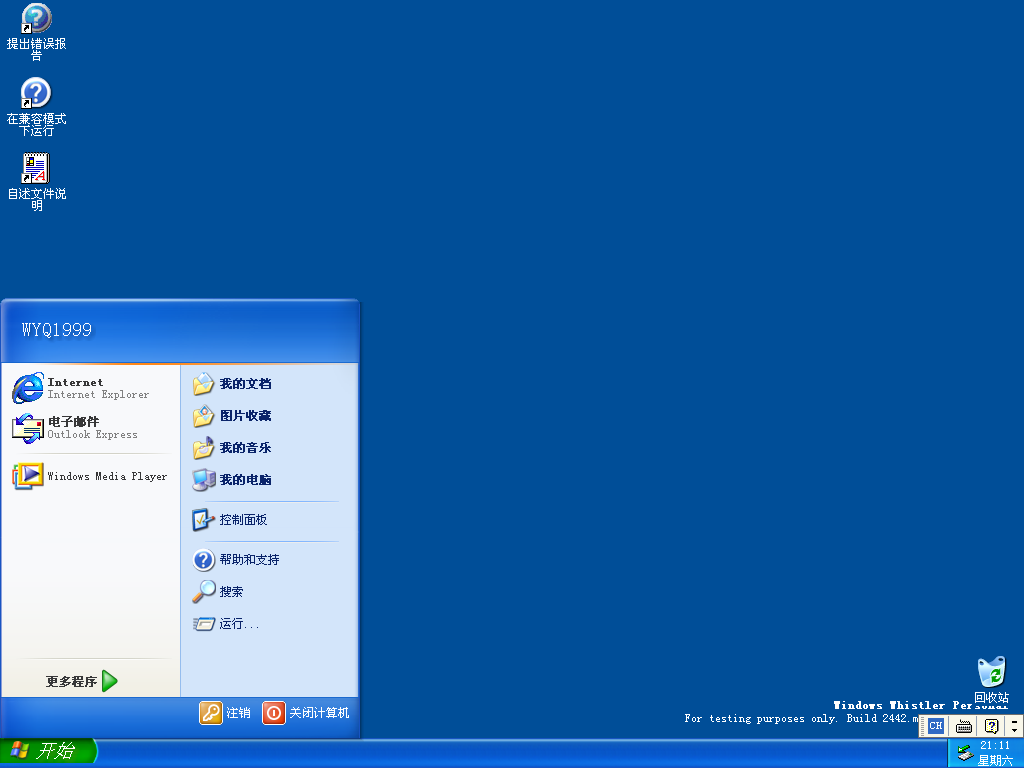Click the keyboard icon on language bar

963,726
